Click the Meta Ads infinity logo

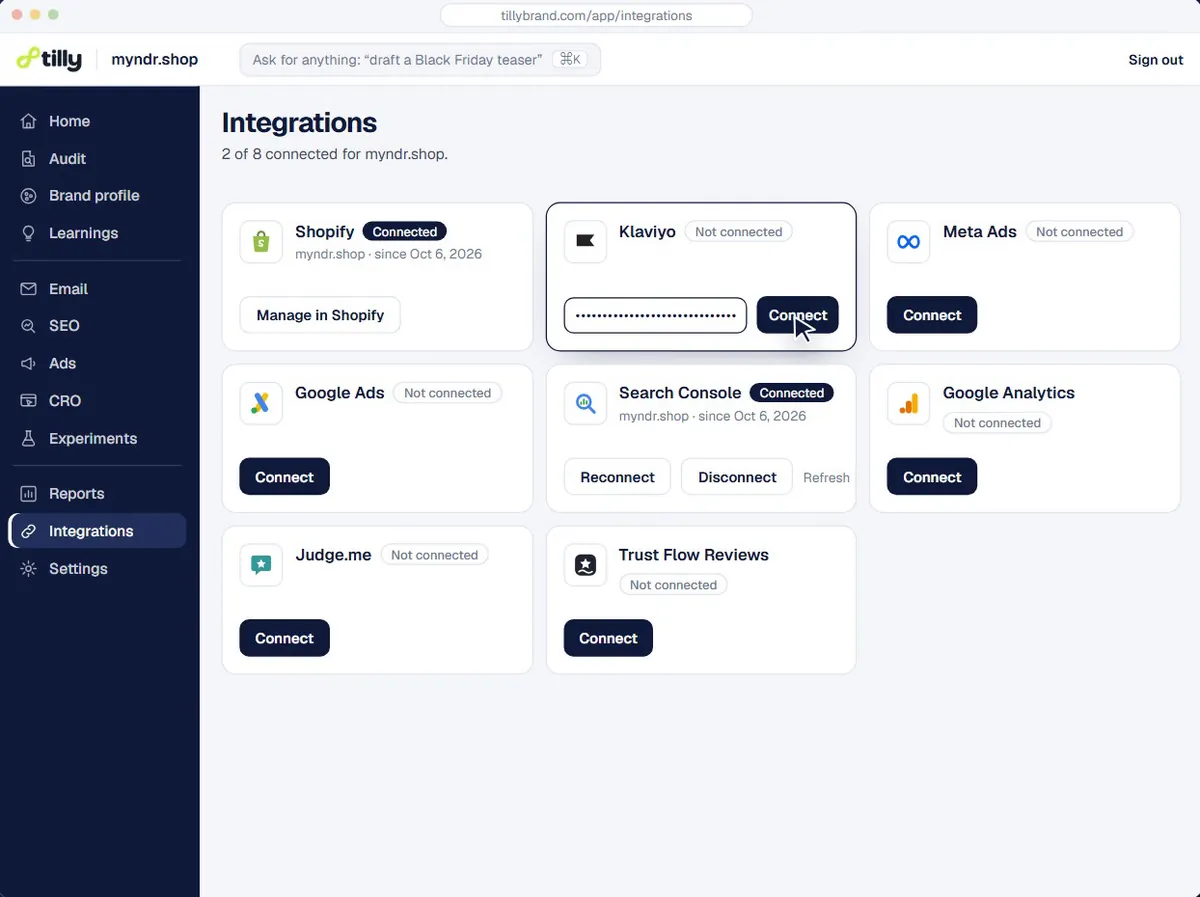click(909, 242)
